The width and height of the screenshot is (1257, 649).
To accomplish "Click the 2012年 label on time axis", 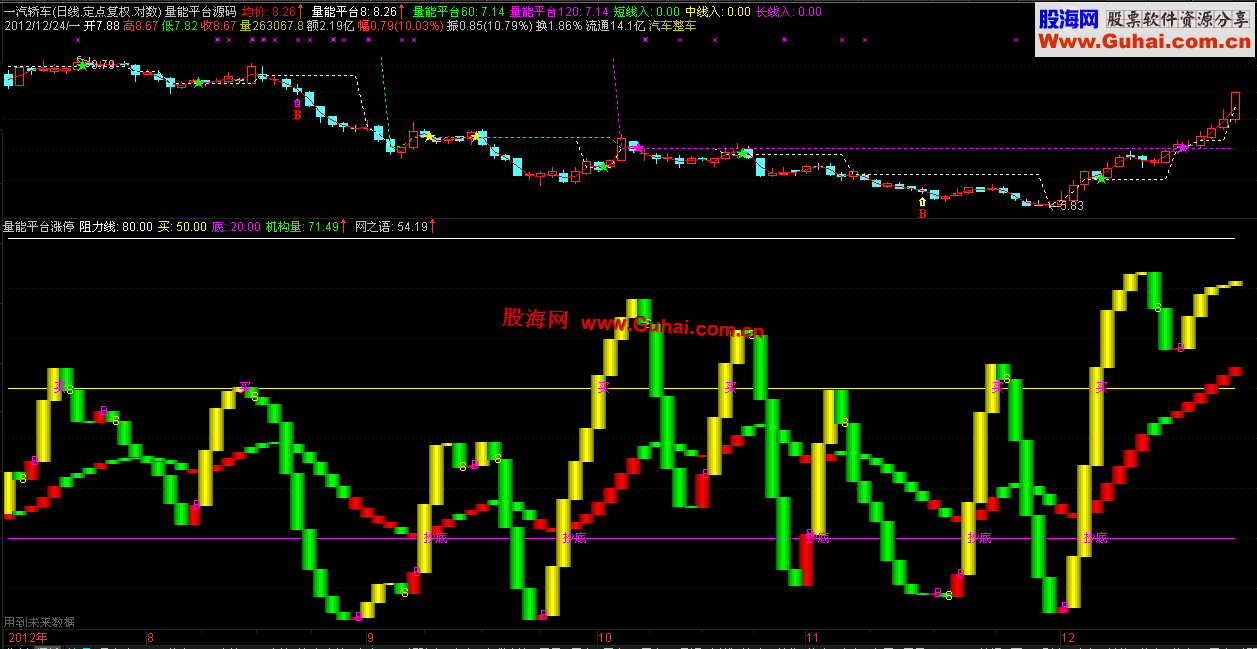I will [27, 637].
